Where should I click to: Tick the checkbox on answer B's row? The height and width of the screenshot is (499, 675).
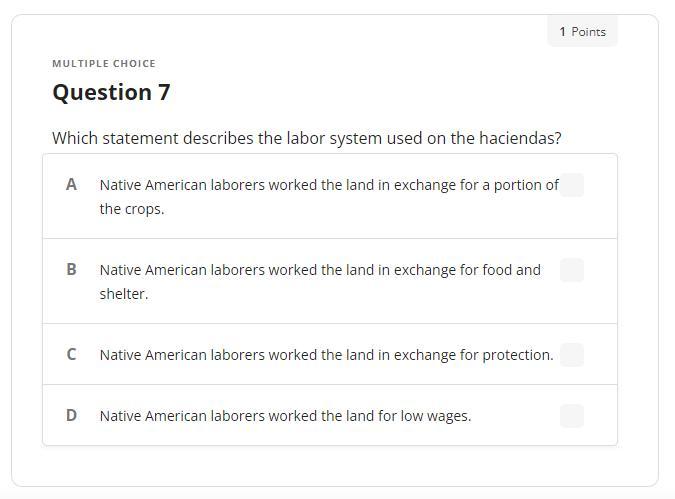[572, 270]
